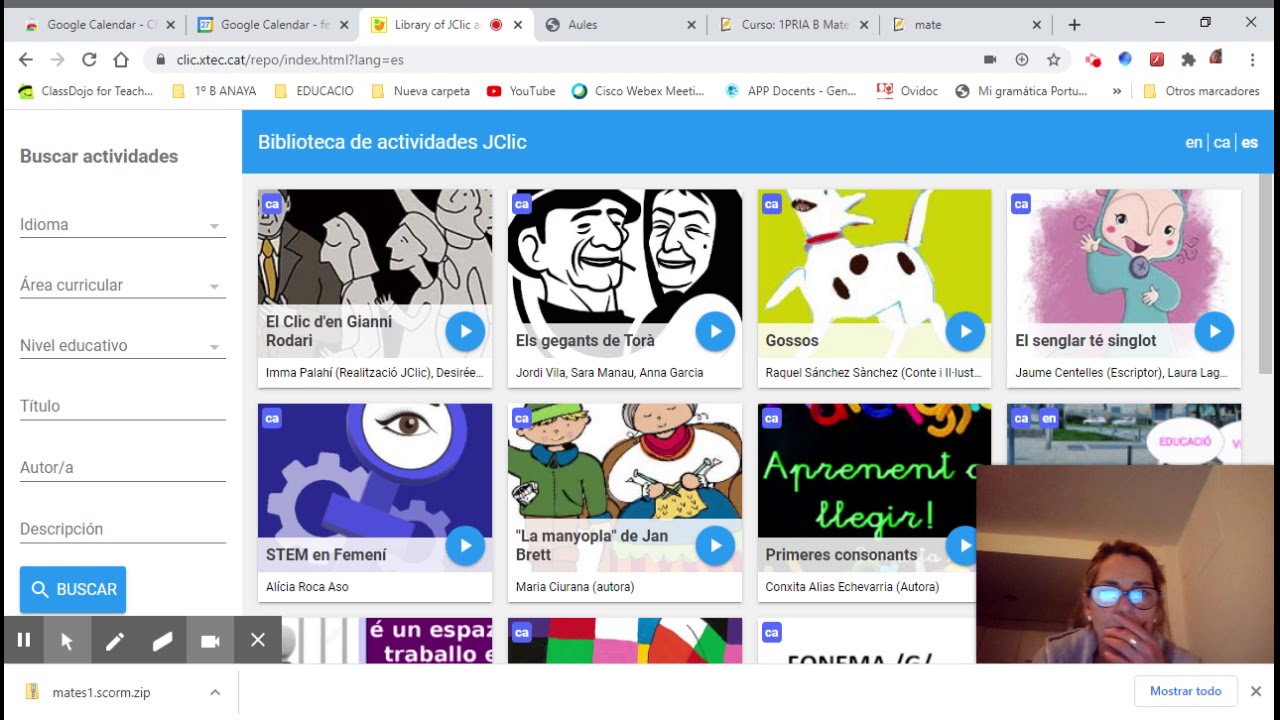Image resolution: width=1280 pixels, height=720 pixels.
Task: Click the Título input field
Action: [x=123, y=406]
